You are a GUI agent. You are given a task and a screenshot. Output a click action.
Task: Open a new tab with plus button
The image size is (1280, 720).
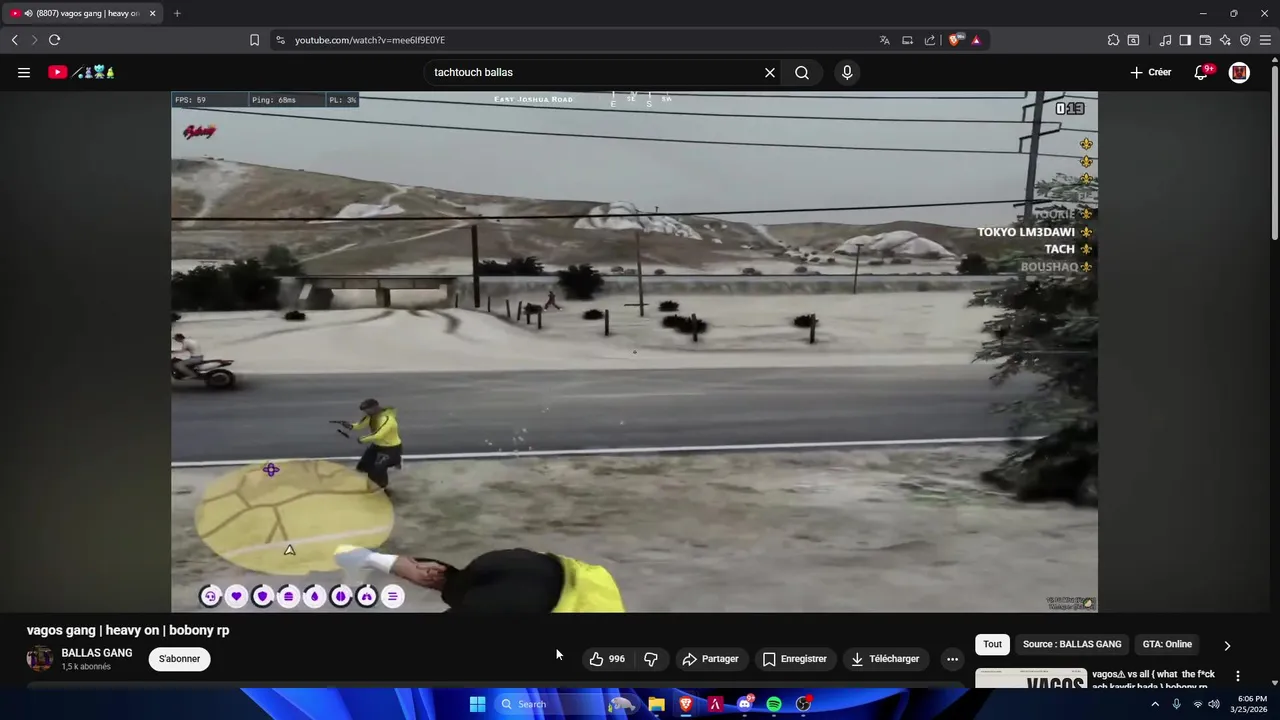pos(177,13)
